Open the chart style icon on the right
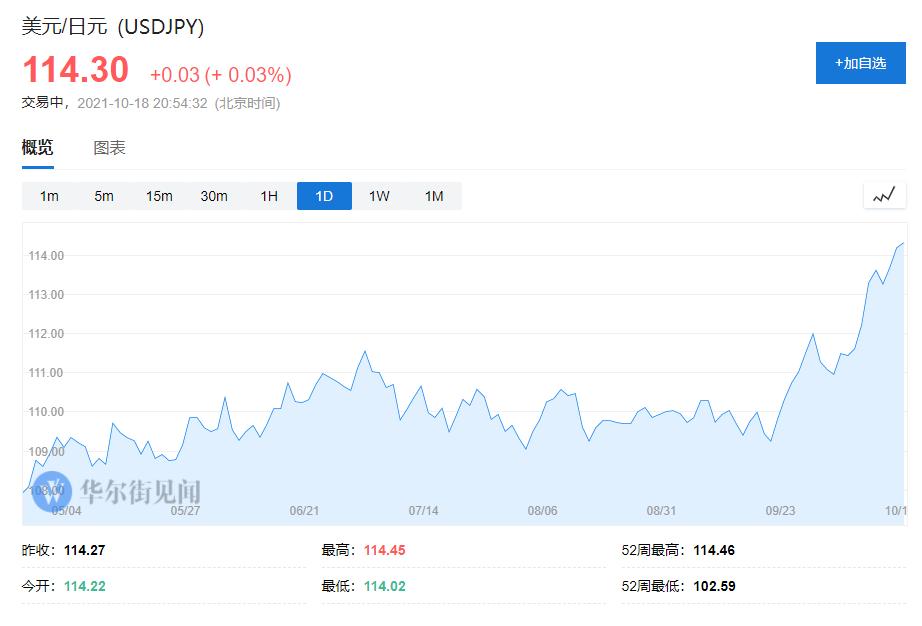The width and height of the screenshot is (922, 626). [x=884, y=195]
